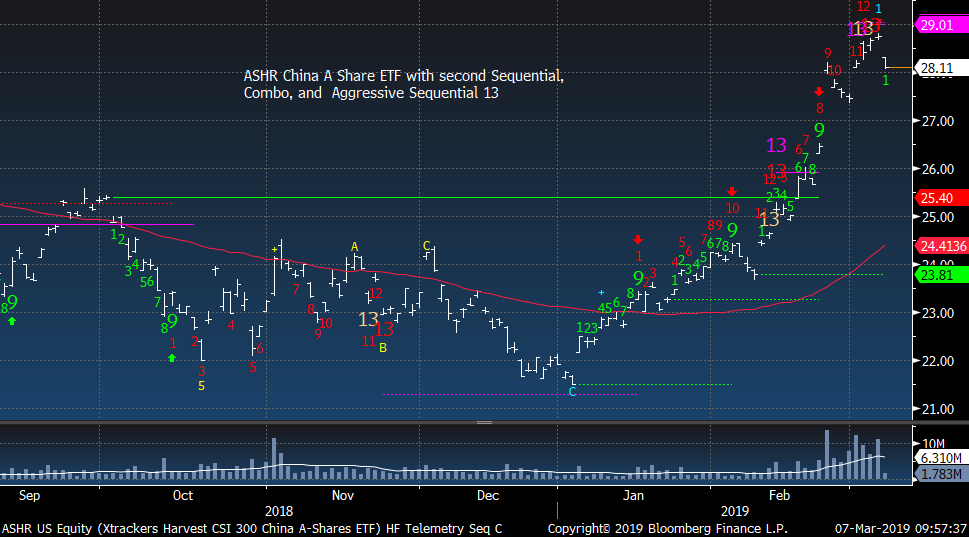Click the ASHR US Equity ticker description
The height and width of the screenshot is (537, 969).
tap(252, 529)
